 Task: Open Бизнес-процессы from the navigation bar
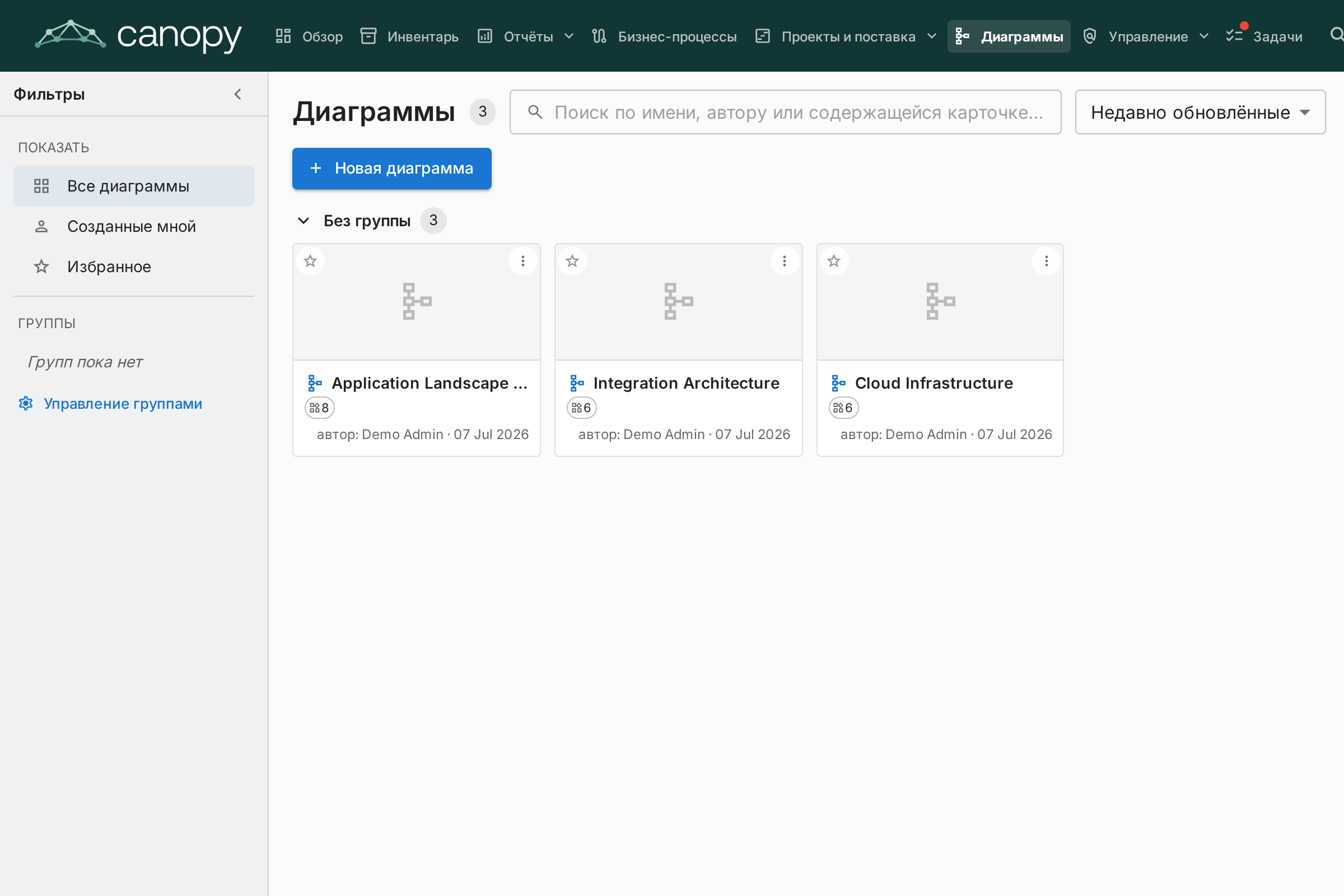click(665, 36)
